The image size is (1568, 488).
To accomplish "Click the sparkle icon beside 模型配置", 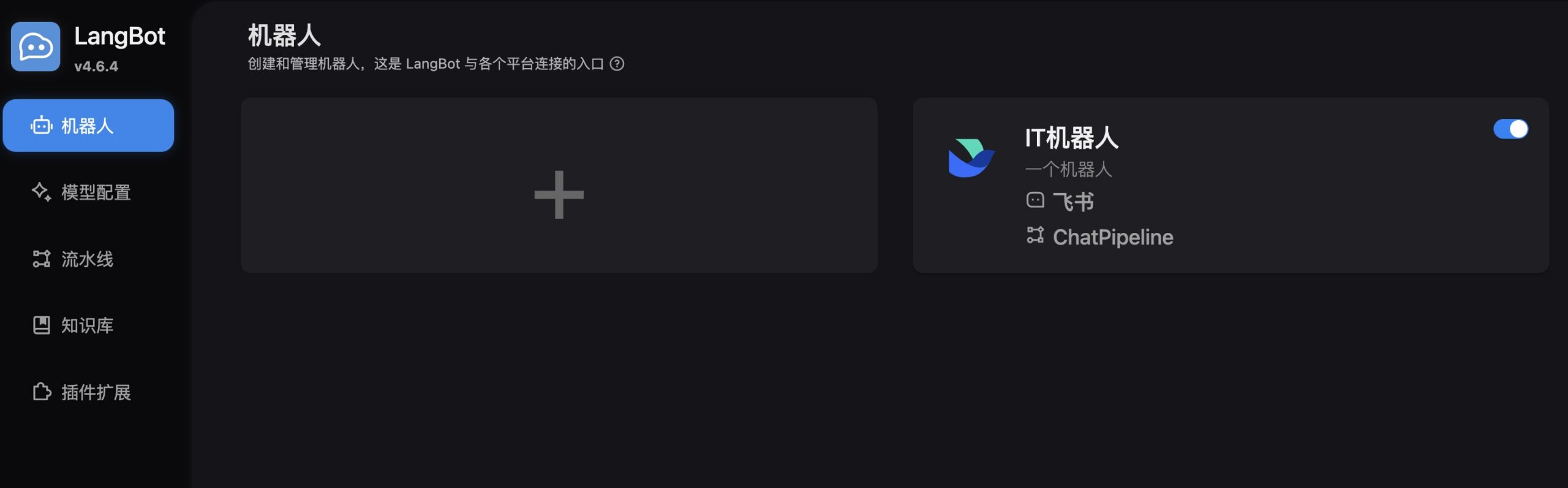I will click(x=41, y=192).
